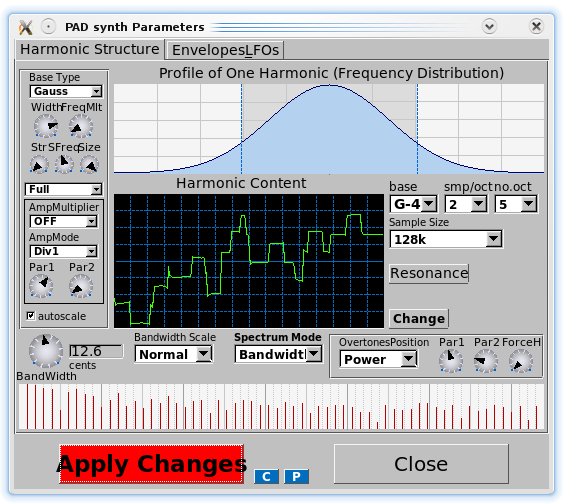The height and width of the screenshot is (504, 588).
Task: Click the blue P paste button
Action: (x=296, y=476)
